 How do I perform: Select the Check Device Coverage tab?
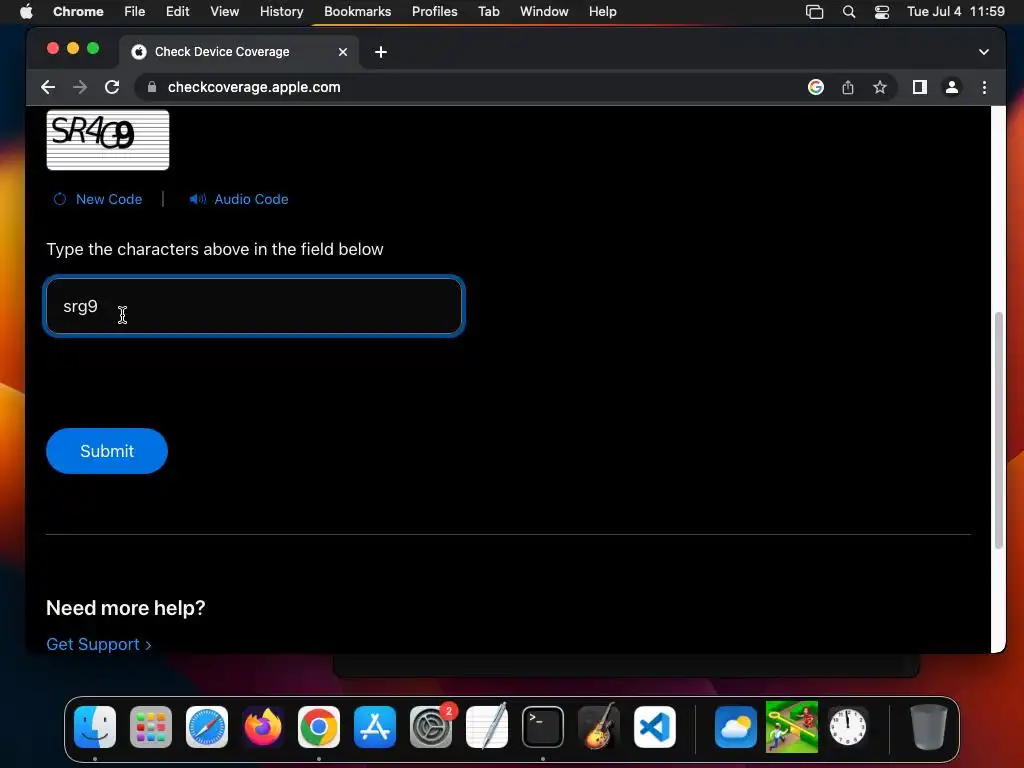[238, 52]
